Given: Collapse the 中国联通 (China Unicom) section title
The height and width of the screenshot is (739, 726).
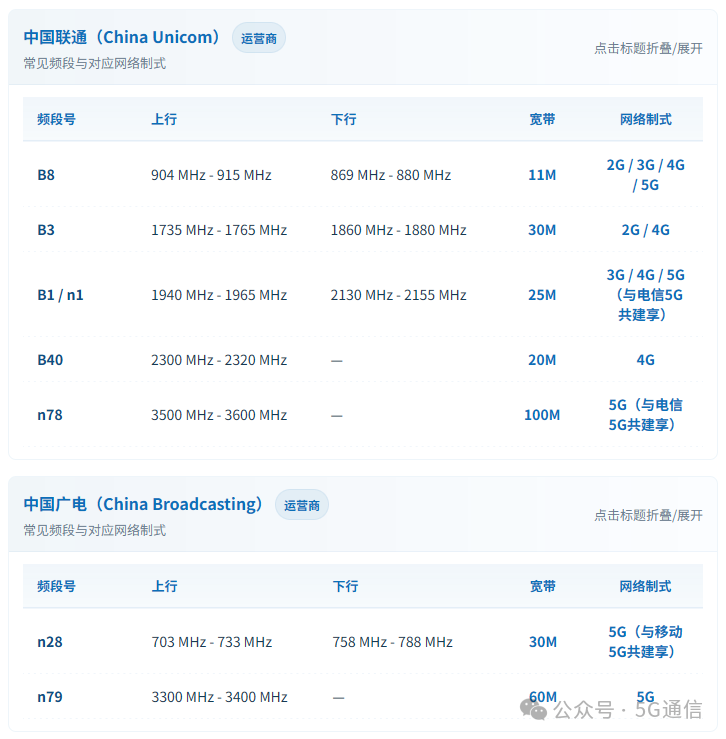Looking at the screenshot, I should click(122, 37).
